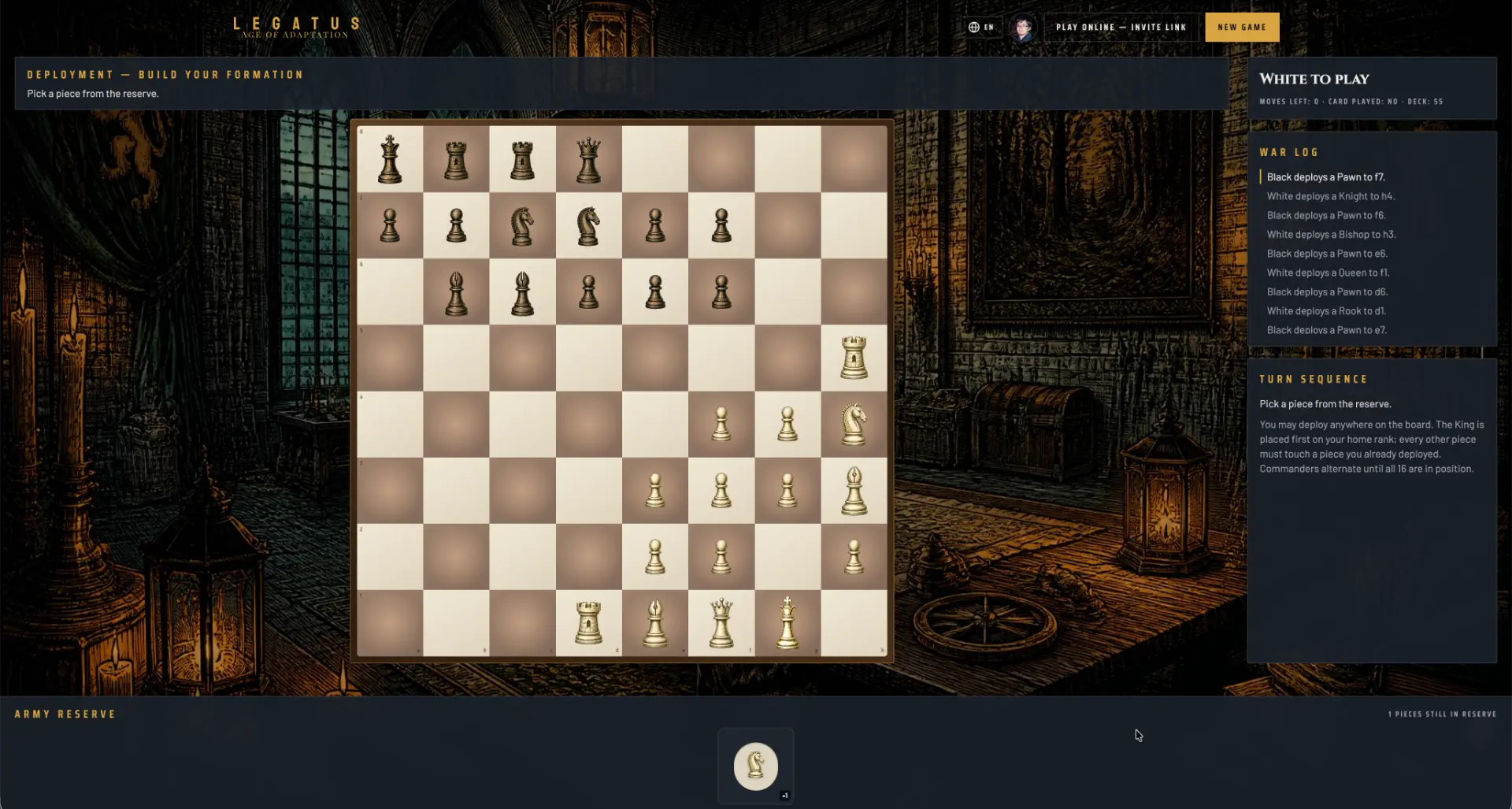Click log entry 'Black deploys a Pawn to d6.'
This screenshot has height=809, width=1512.
click(x=1327, y=291)
